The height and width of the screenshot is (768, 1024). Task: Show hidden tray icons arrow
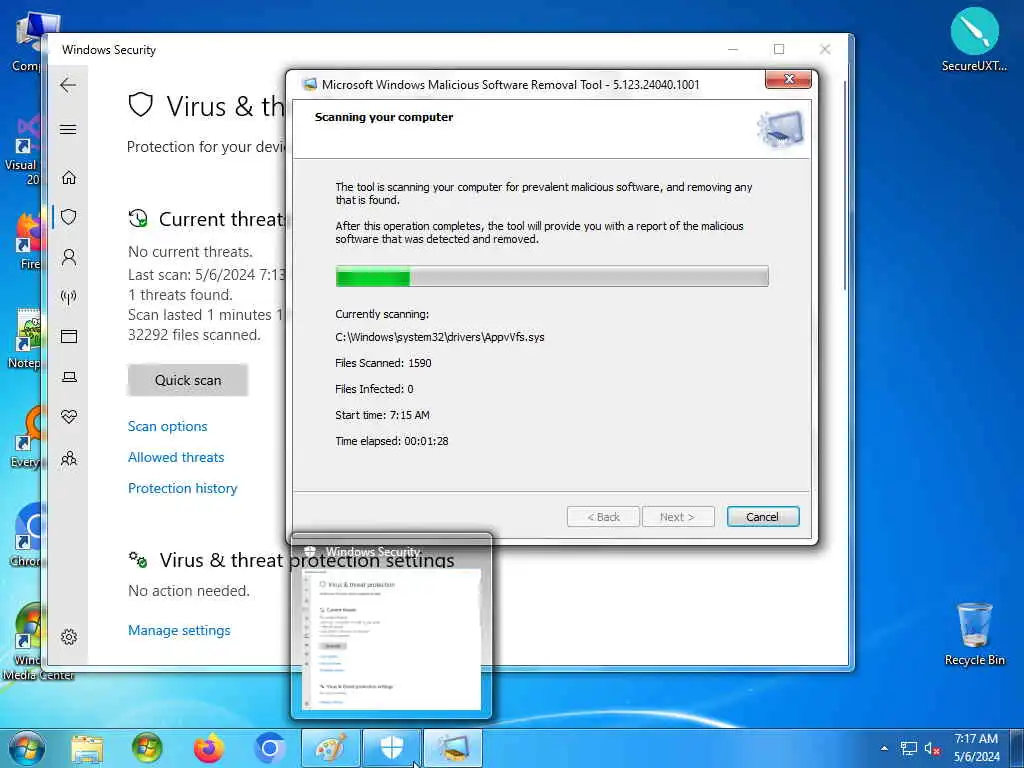click(884, 748)
